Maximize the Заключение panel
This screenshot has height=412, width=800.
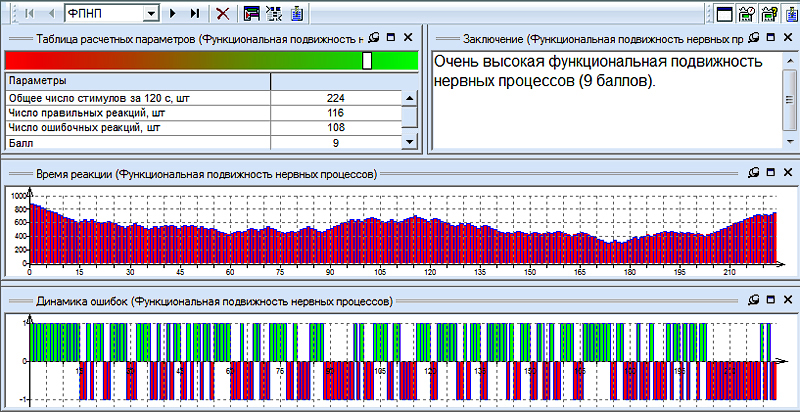[770, 38]
